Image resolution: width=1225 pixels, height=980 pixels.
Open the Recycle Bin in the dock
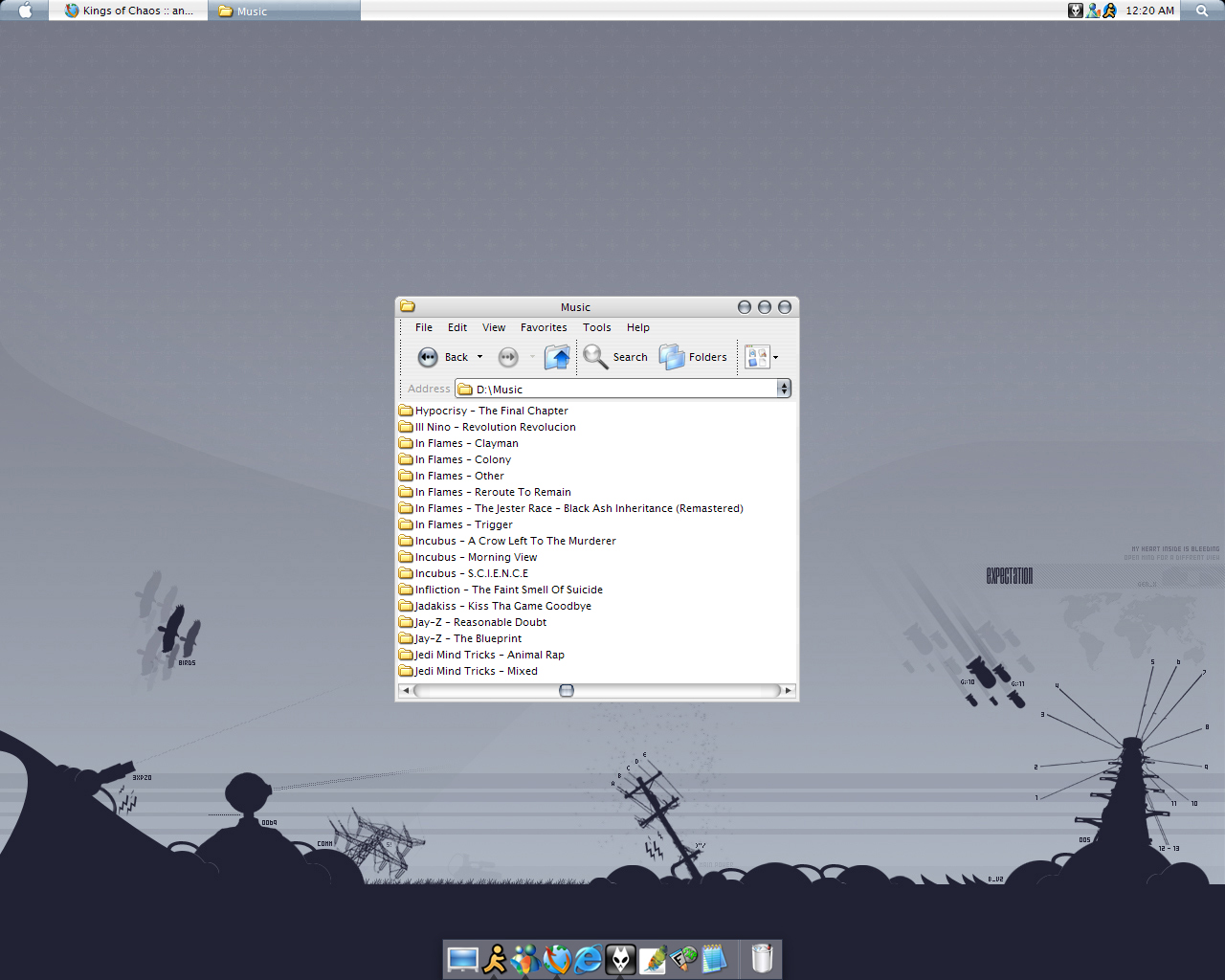[x=762, y=958]
